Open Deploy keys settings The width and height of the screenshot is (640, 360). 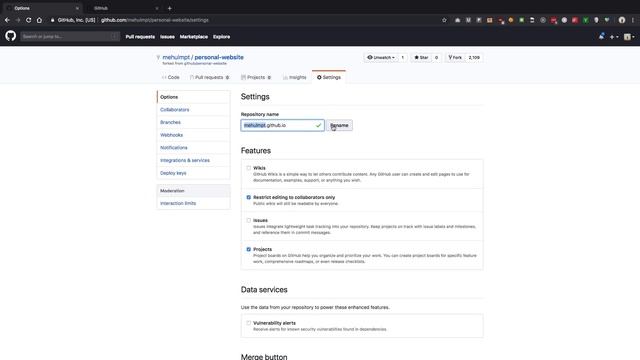[173, 173]
